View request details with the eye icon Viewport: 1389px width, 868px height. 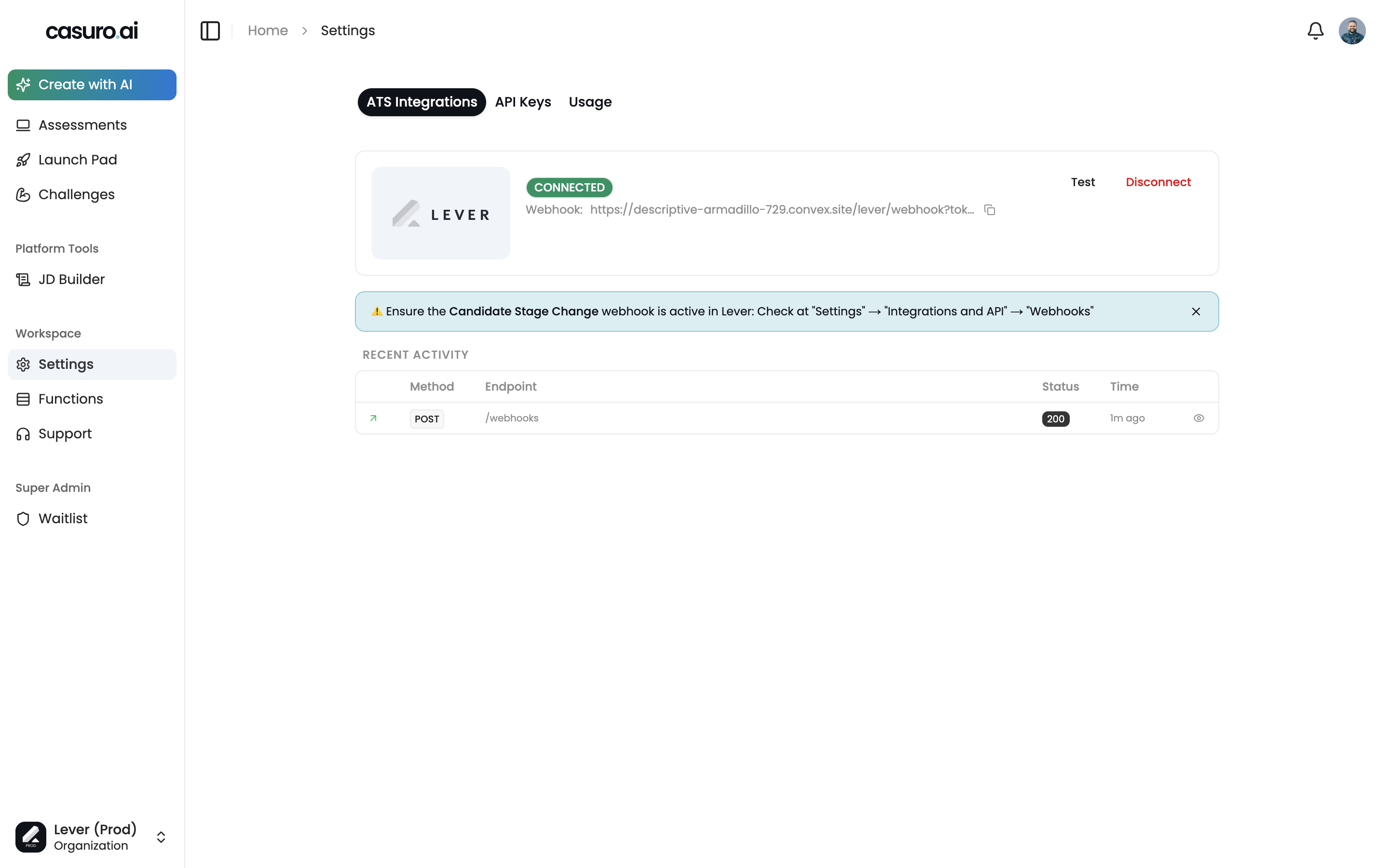pyautogui.click(x=1198, y=418)
